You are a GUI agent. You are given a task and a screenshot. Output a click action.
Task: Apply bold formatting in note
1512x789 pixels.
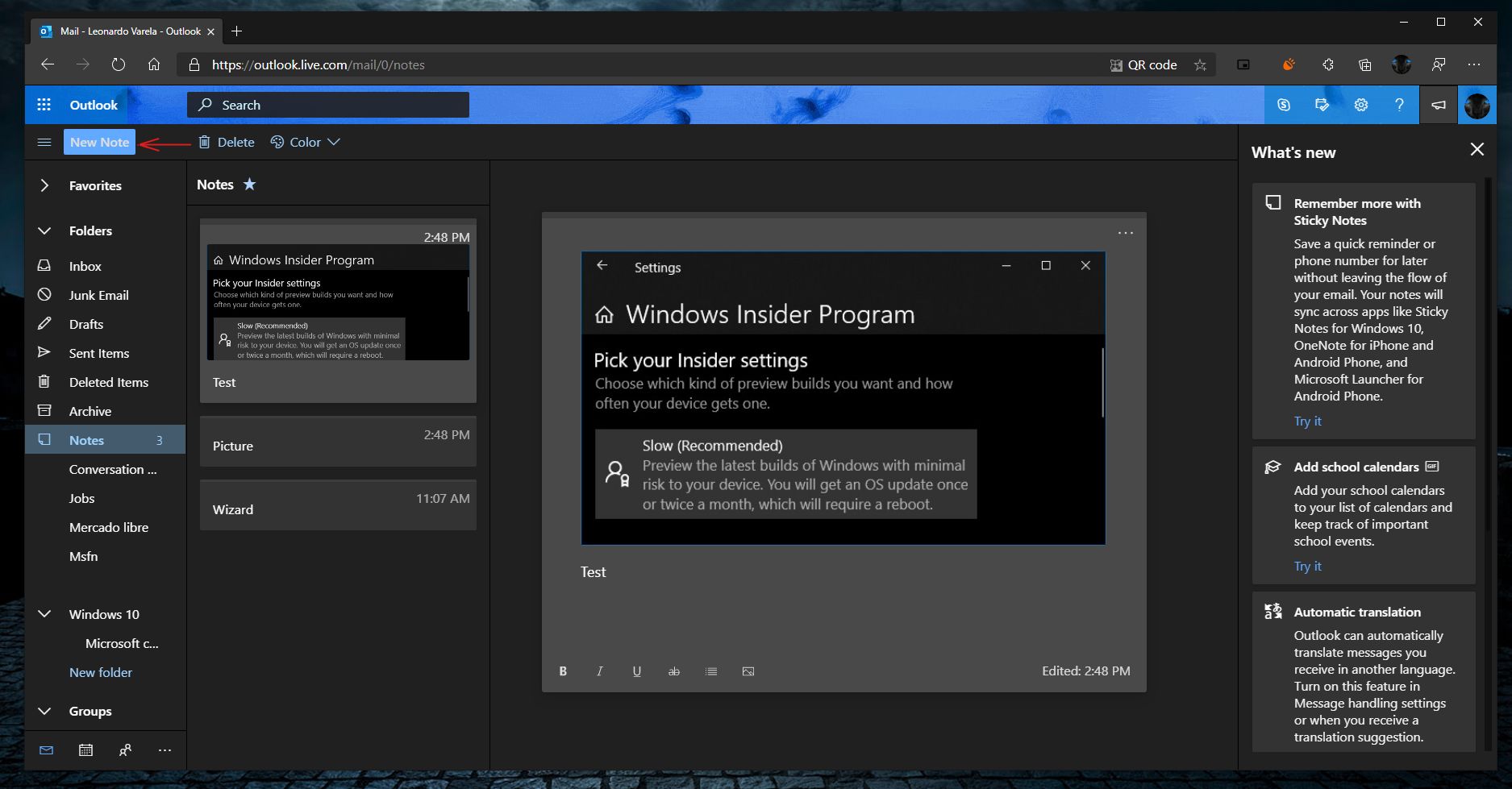[563, 671]
